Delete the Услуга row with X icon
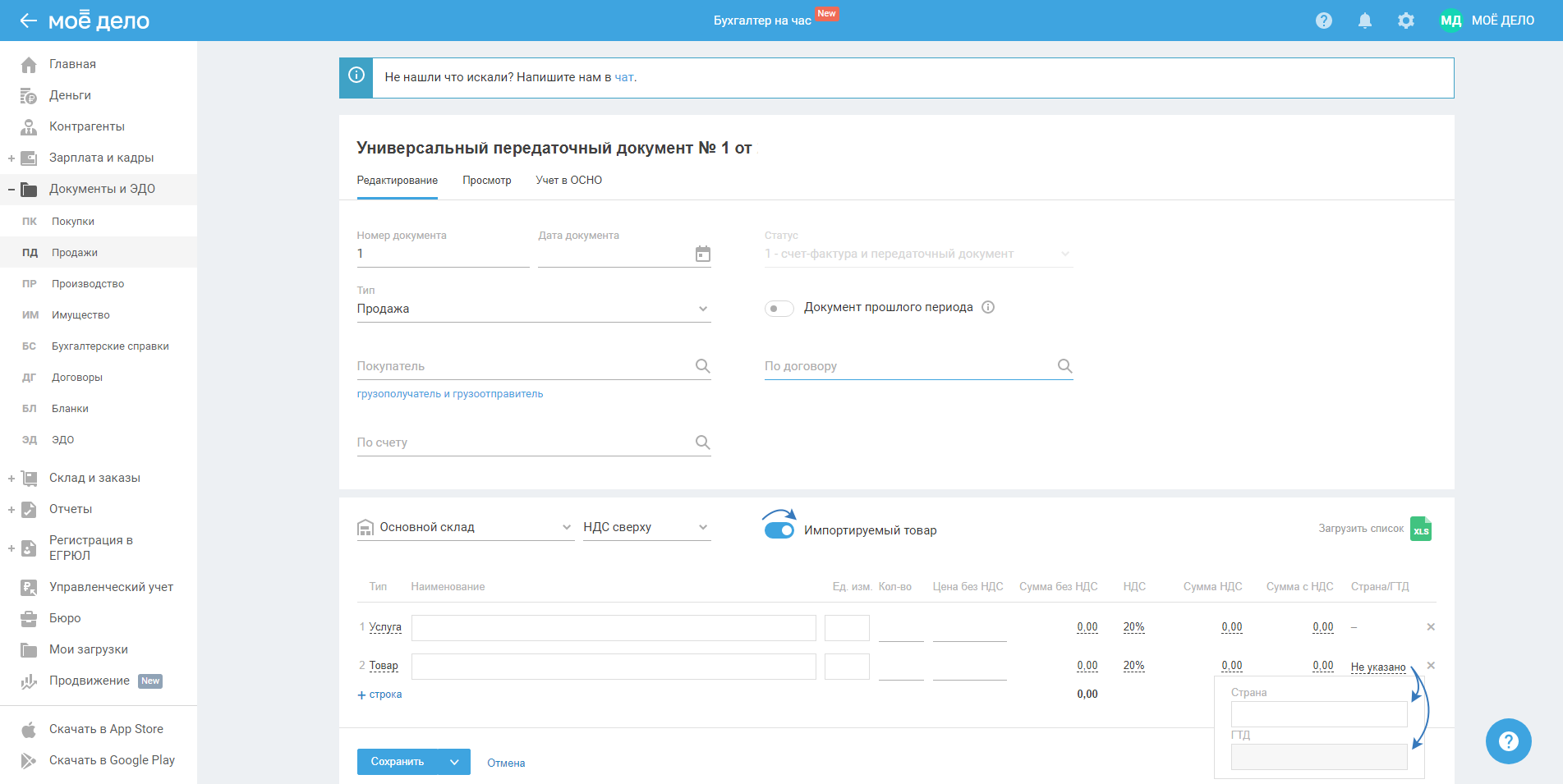 tap(1430, 627)
